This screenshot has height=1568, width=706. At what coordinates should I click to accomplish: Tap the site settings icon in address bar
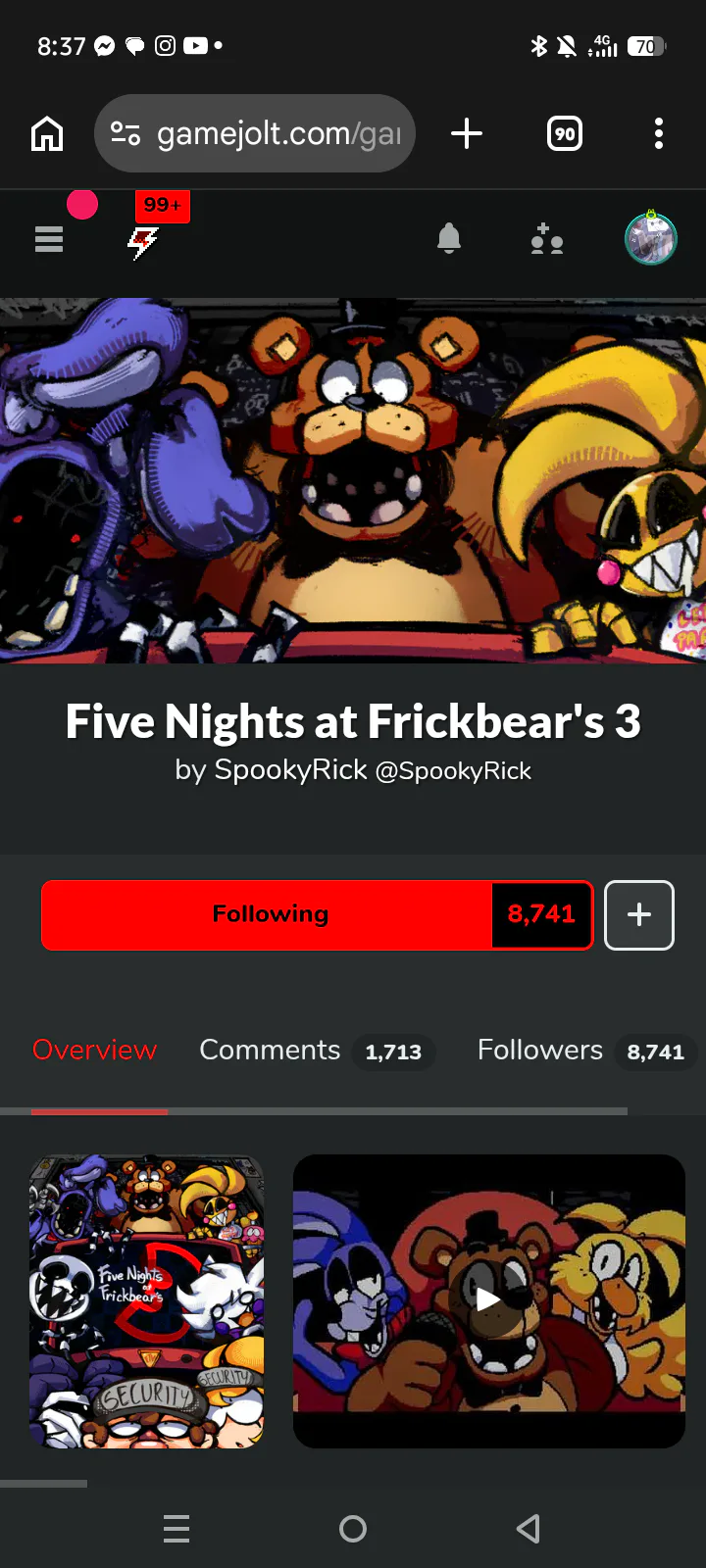coord(126,133)
